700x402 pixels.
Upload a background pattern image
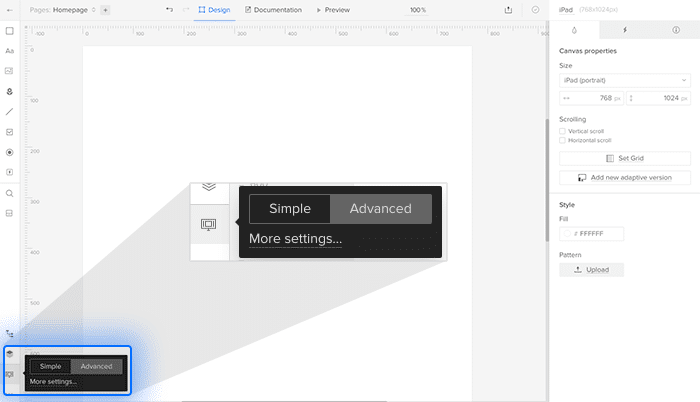click(x=591, y=270)
